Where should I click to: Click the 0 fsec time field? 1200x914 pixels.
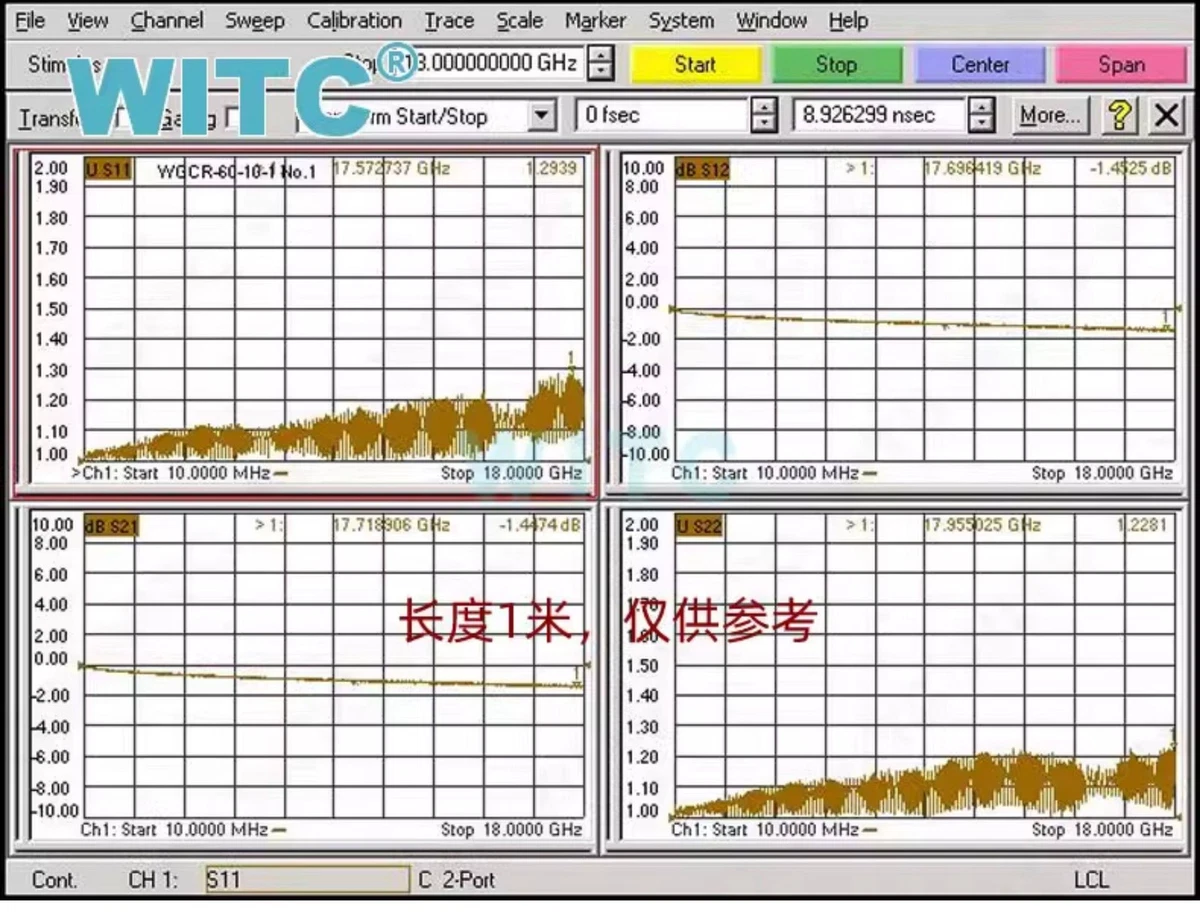(662, 115)
